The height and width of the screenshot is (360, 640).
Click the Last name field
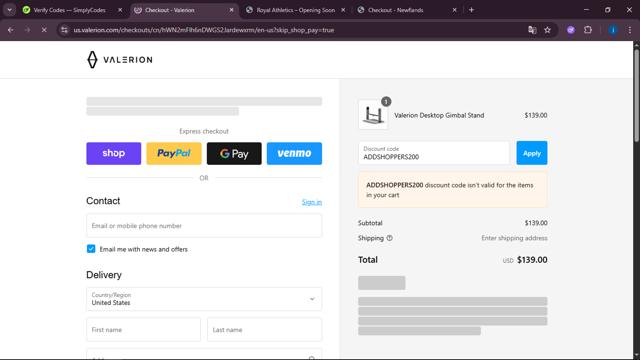click(x=264, y=329)
